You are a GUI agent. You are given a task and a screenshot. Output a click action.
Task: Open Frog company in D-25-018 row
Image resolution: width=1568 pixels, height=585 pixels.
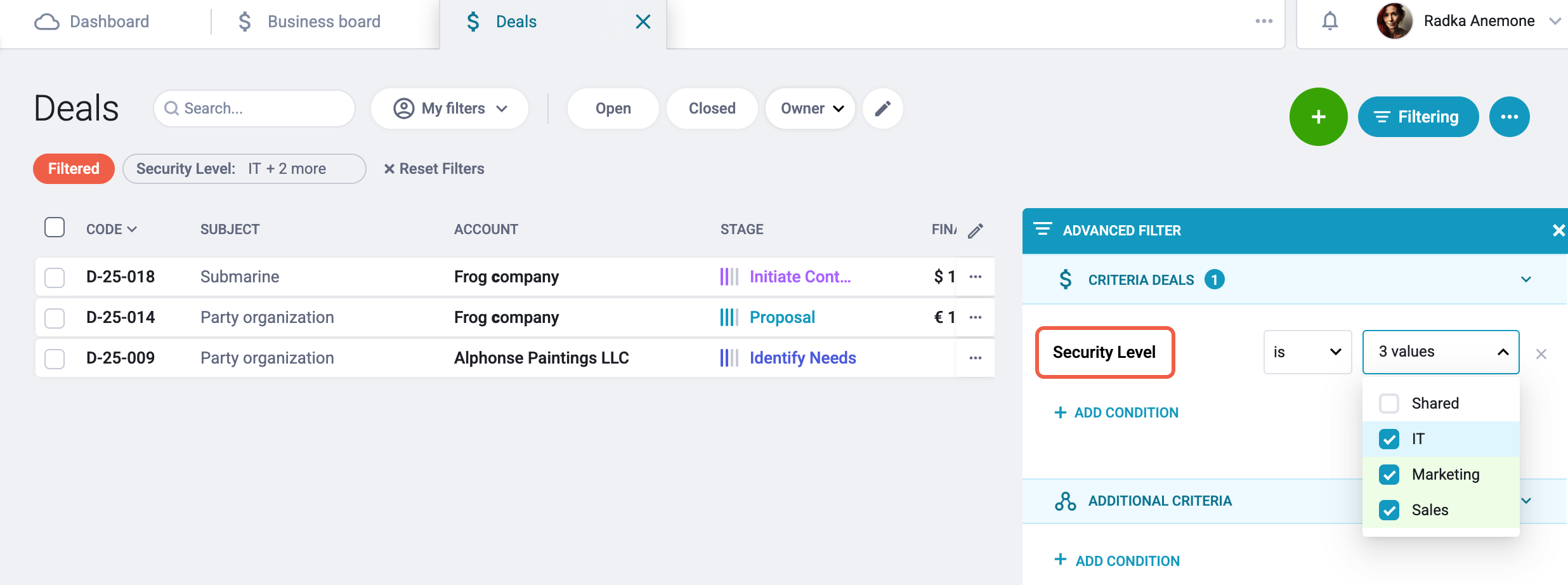(x=506, y=277)
